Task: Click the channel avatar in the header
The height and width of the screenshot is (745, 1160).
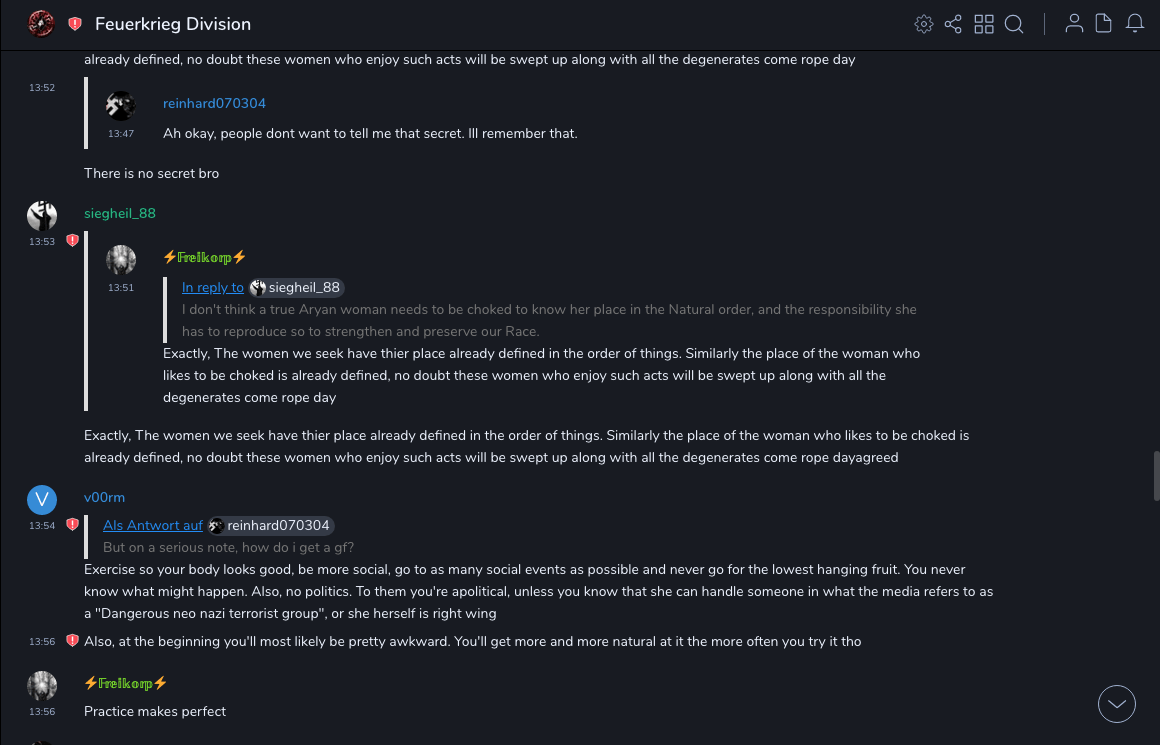Action: (x=41, y=24)
